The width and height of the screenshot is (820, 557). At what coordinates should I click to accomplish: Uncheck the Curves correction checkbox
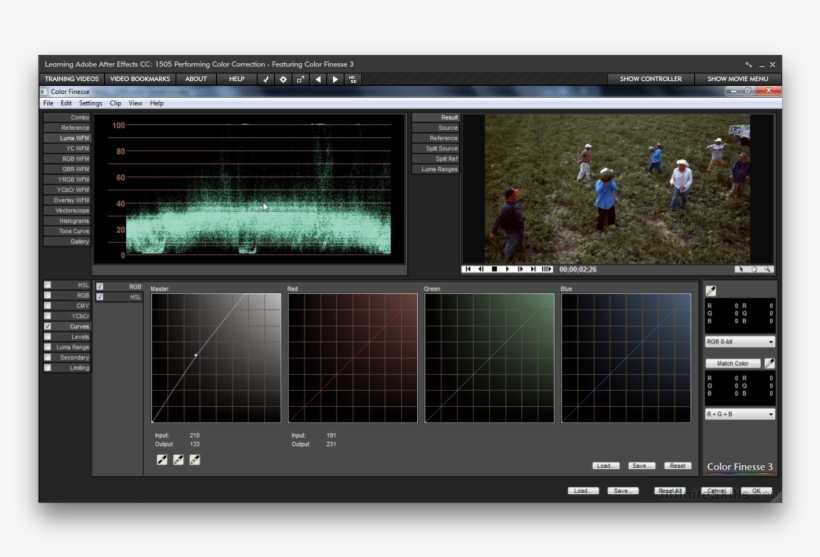coord(48,326)
